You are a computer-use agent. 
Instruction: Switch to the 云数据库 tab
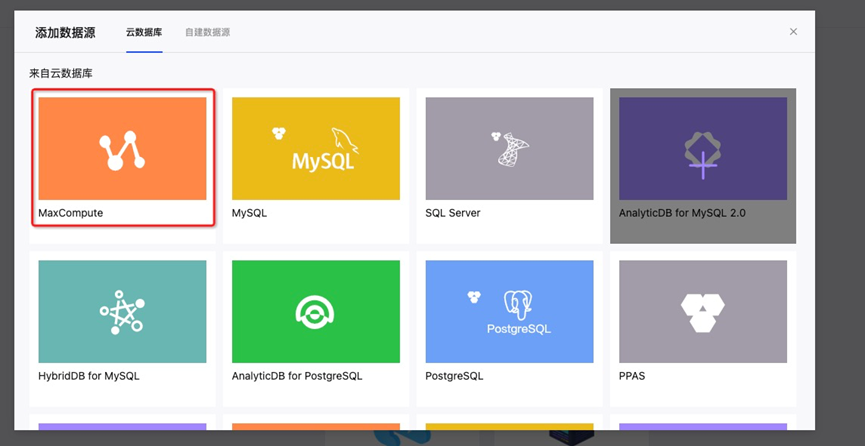click(144, 33)
